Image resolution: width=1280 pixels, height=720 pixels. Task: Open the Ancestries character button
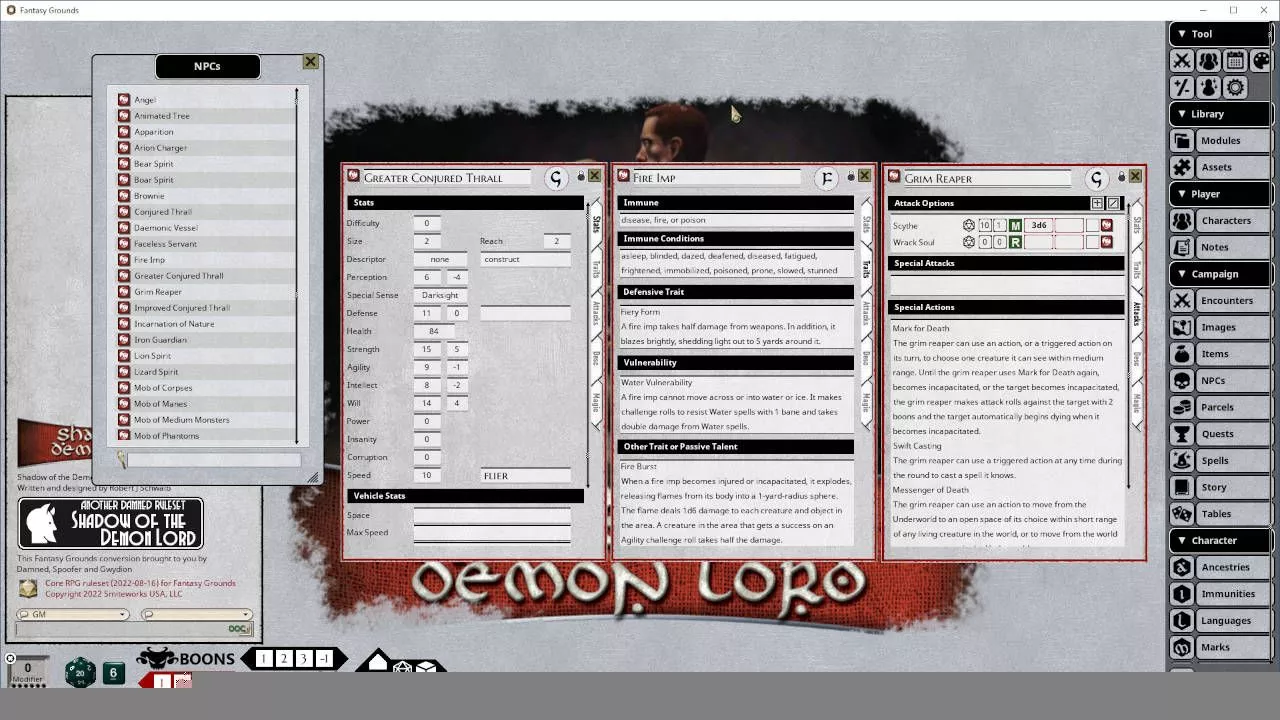point(1220,567)
